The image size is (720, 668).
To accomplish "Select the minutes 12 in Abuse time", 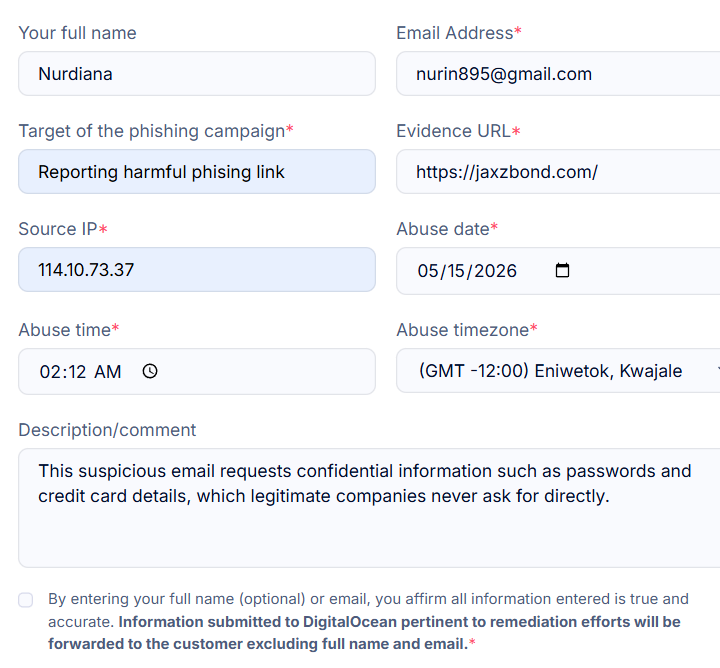I will [x=77, y=372].
